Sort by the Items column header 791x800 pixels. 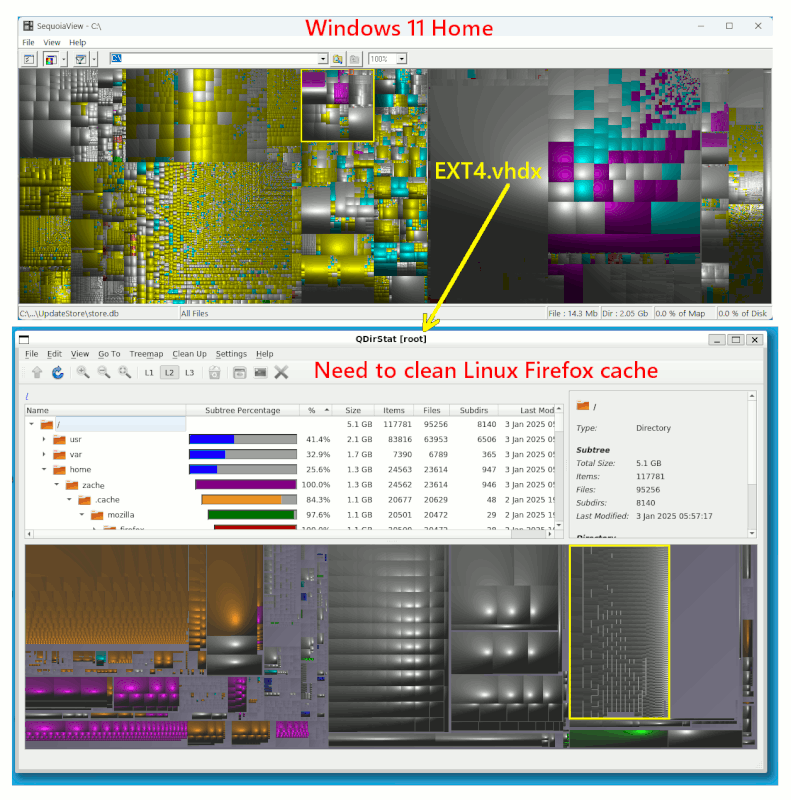click(393, 410)
